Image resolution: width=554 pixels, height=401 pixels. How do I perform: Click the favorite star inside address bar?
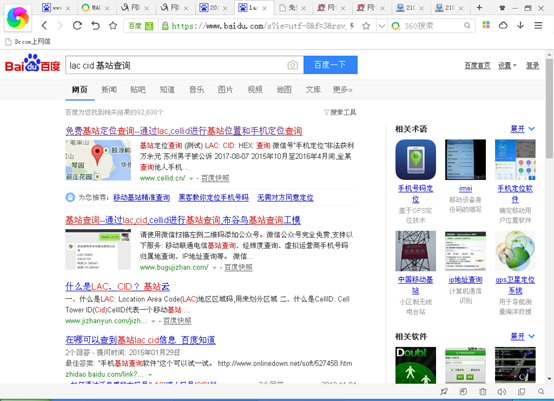[366, 25]
